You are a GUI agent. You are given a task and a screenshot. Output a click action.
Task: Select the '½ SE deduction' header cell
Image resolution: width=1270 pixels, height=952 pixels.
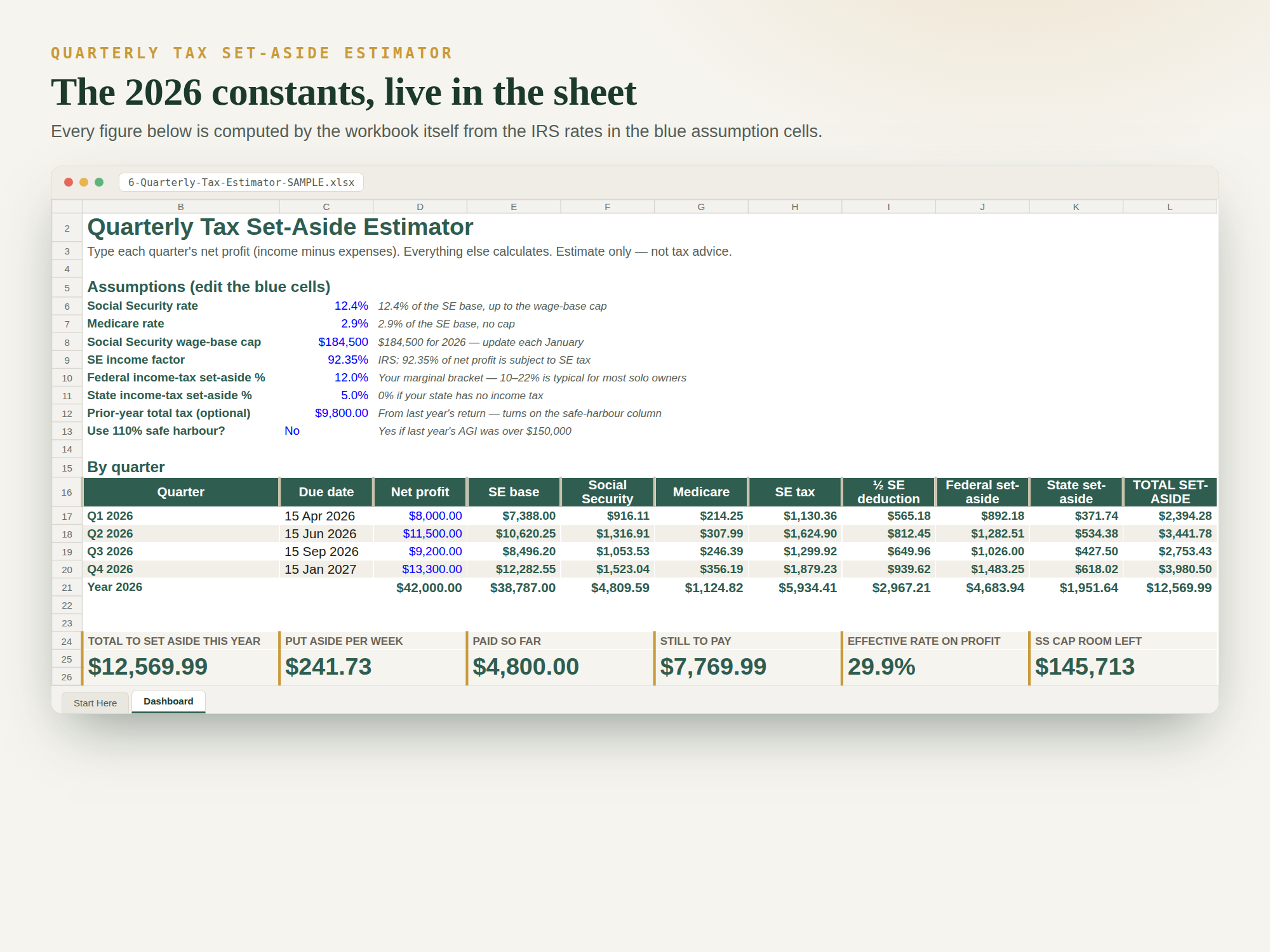(x=888, y=492)
